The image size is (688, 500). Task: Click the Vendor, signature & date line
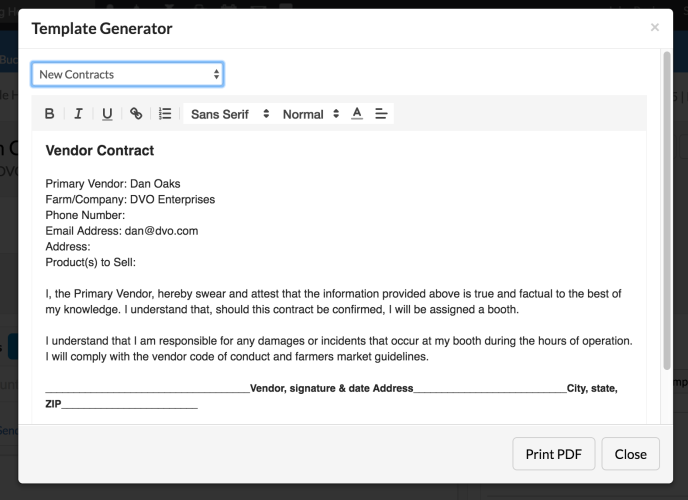(331, 389)
